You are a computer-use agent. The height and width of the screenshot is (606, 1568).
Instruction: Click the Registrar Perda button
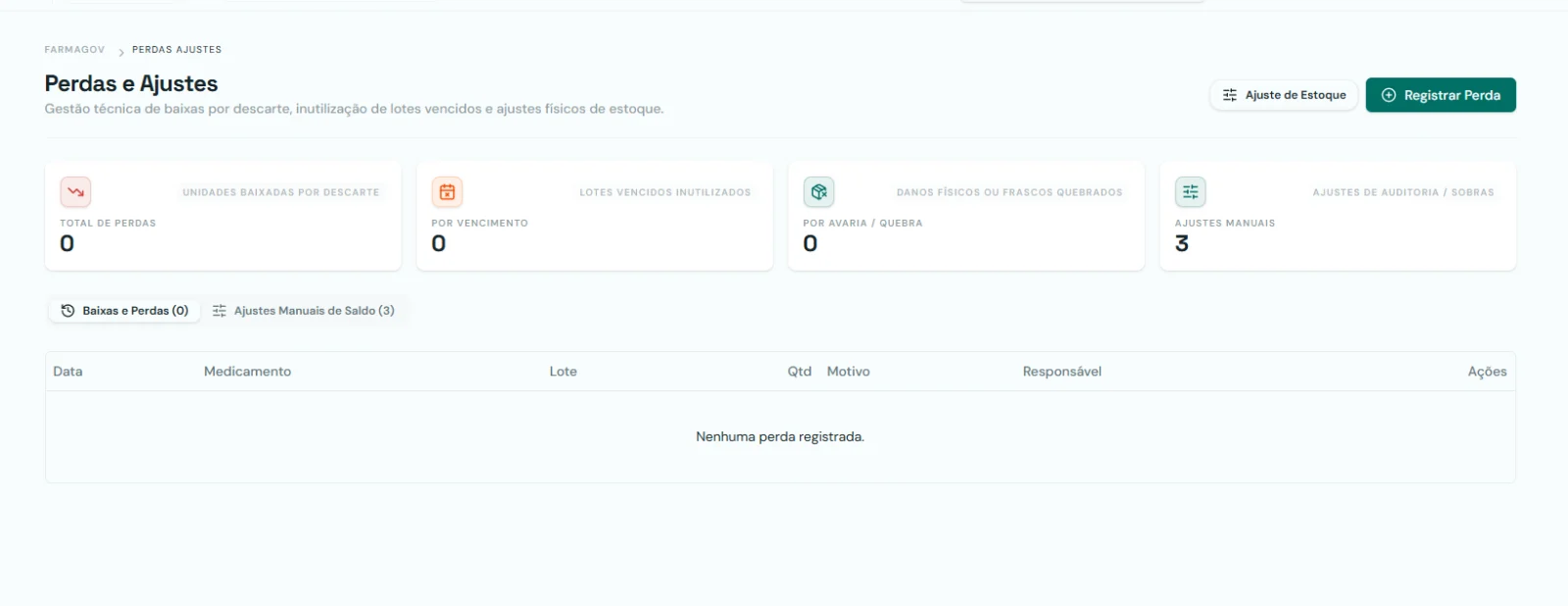(1441, 95)
